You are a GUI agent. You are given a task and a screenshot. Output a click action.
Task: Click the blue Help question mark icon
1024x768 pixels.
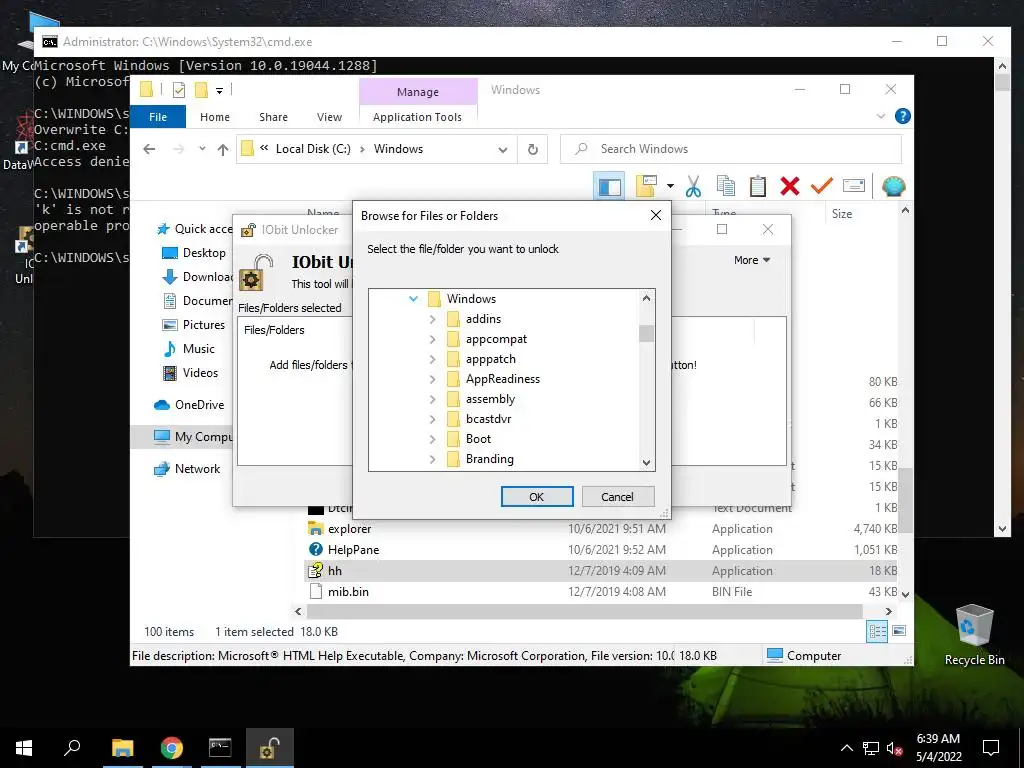point(903,116)
